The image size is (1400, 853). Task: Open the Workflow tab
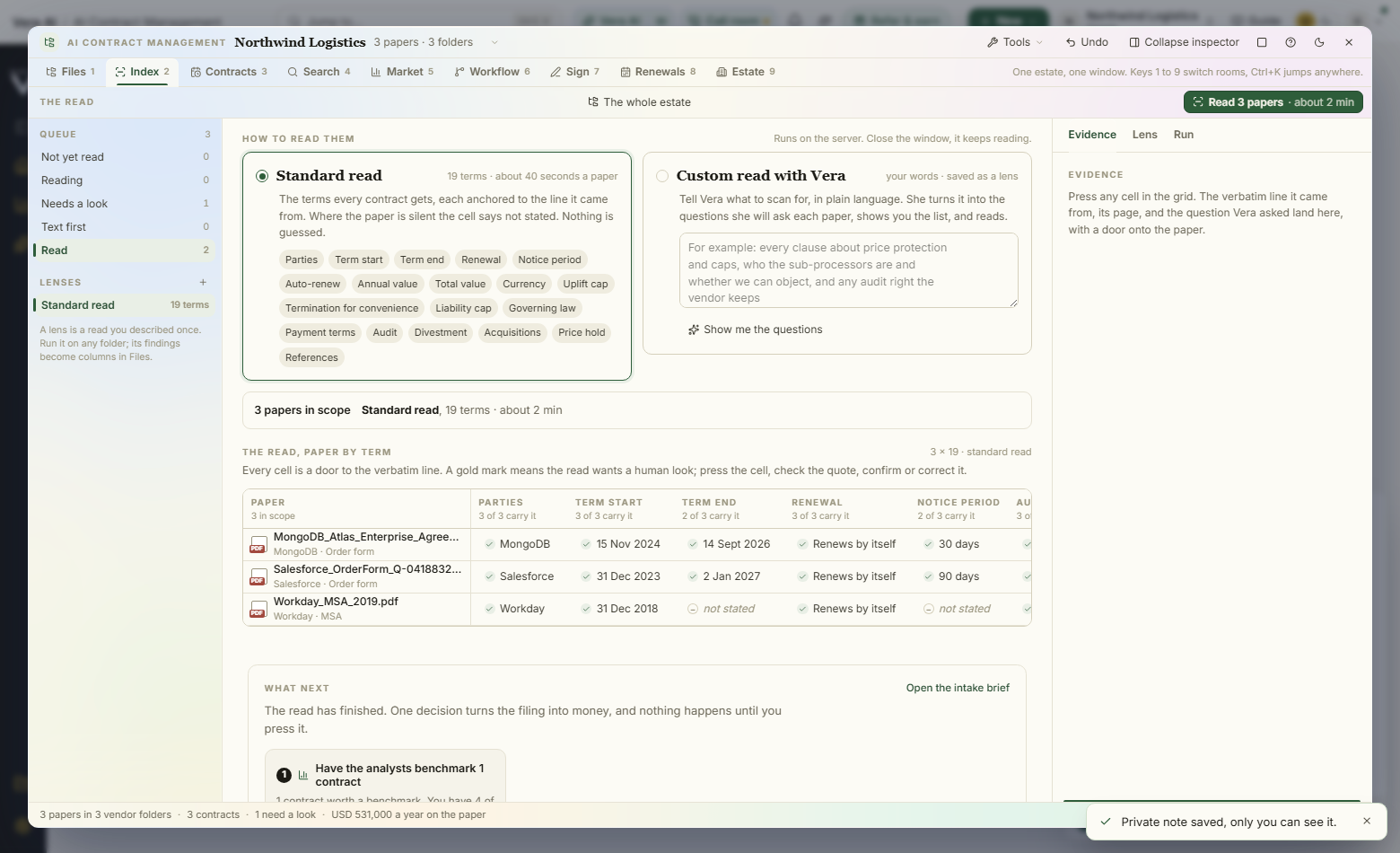point(492,72)
